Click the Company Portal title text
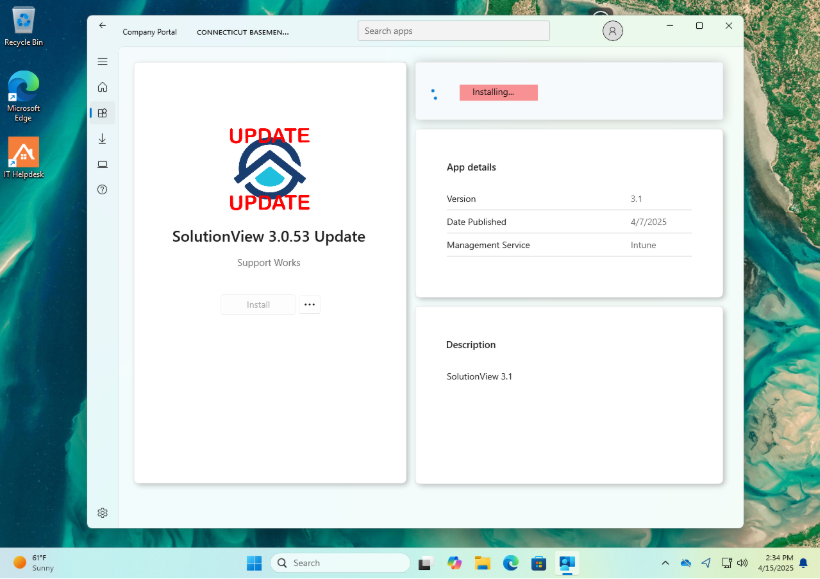This screenshot has width=820, height=579. tap(150, 32)
